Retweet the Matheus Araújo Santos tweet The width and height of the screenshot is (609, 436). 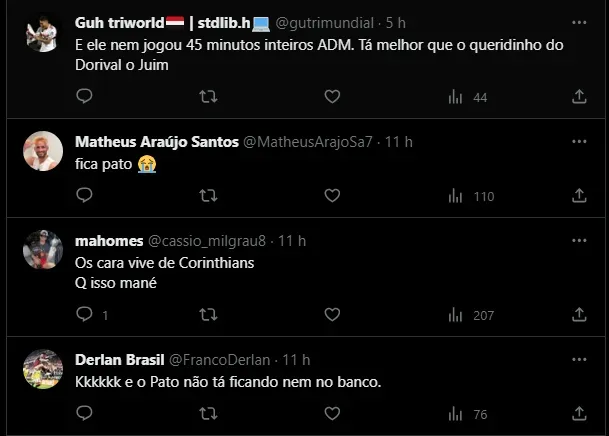(208, 196)
